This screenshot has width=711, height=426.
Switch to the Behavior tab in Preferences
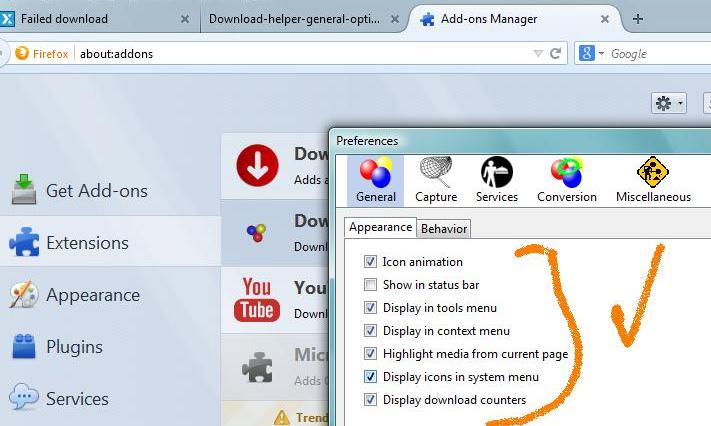pos(443,229)
